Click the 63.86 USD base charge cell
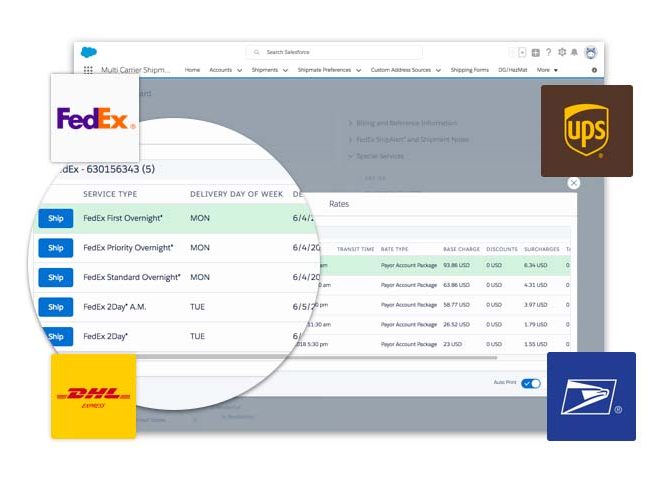Screen dimensions: 660x480 click(x=456, y=285)
